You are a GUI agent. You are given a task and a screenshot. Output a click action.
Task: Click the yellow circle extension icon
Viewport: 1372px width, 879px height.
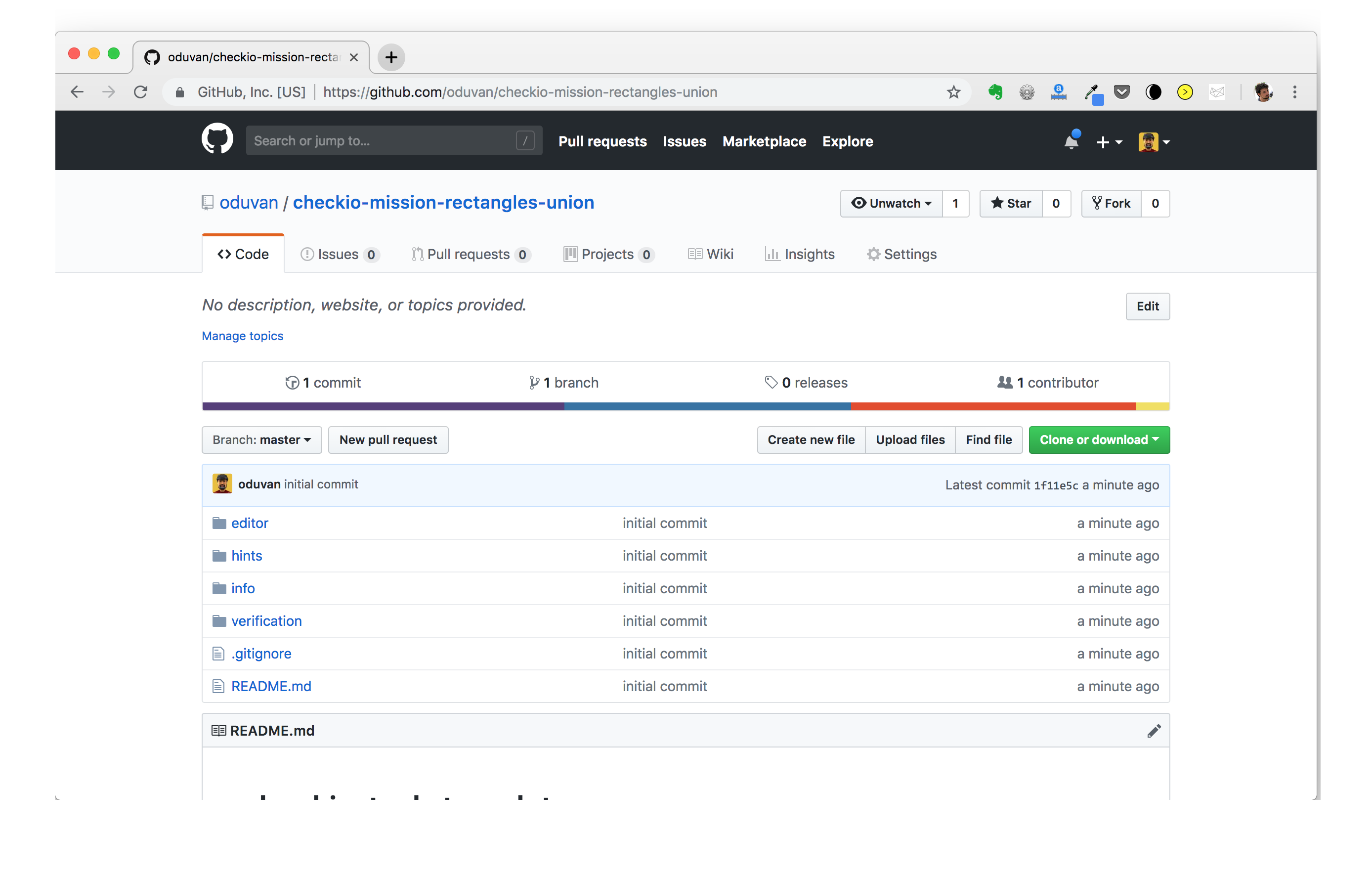[x=1185, y=92]
